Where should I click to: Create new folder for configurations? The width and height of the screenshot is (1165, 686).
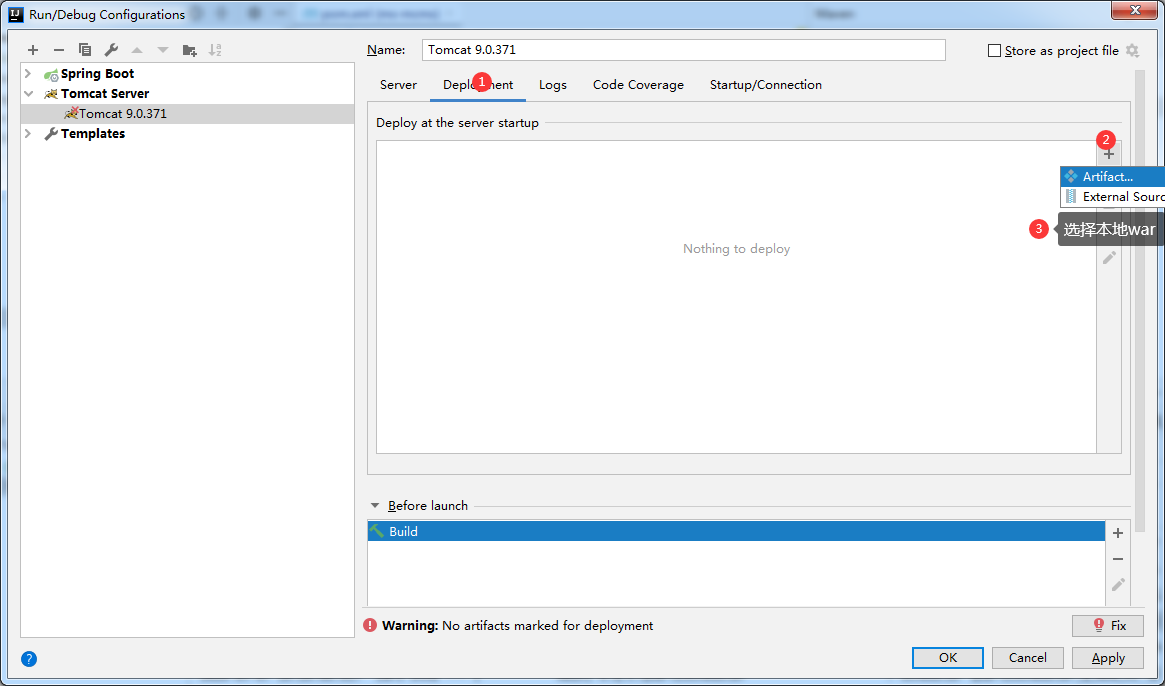point(189,50)
